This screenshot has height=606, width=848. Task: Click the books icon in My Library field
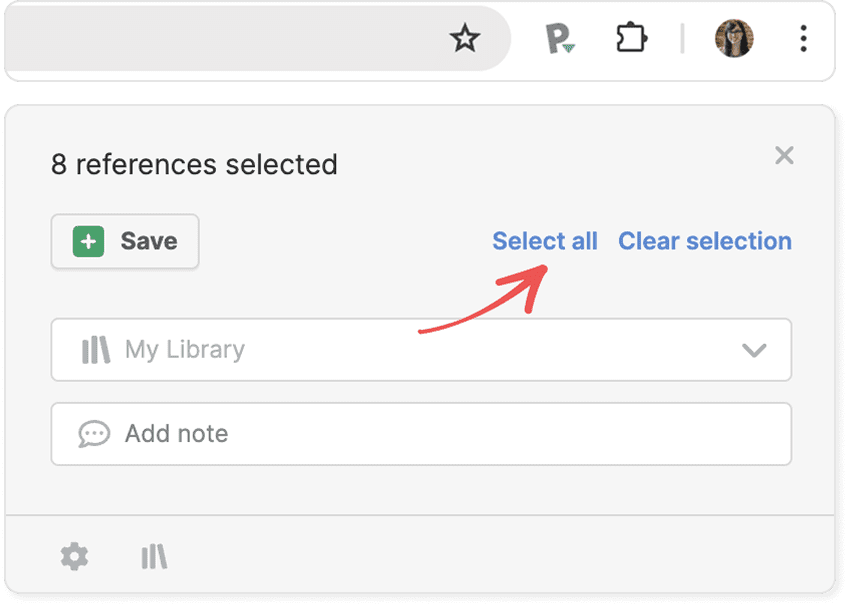96,350
